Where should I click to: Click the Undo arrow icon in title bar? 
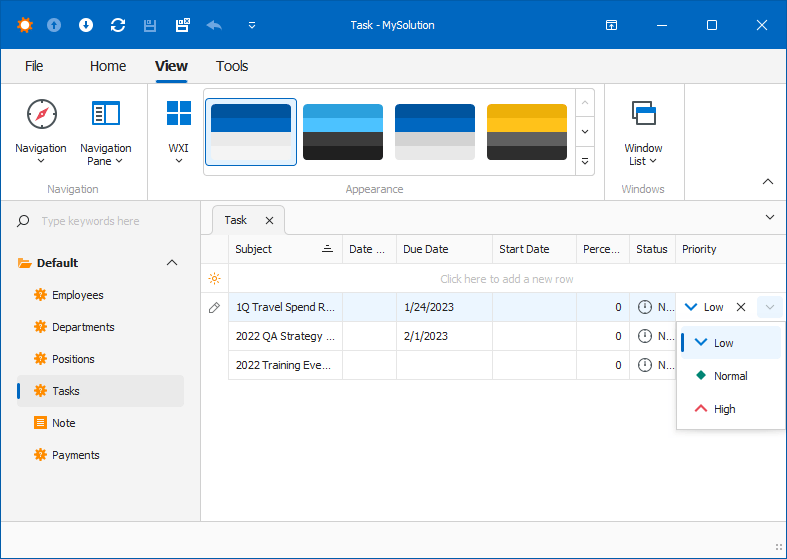pos(214,25)
